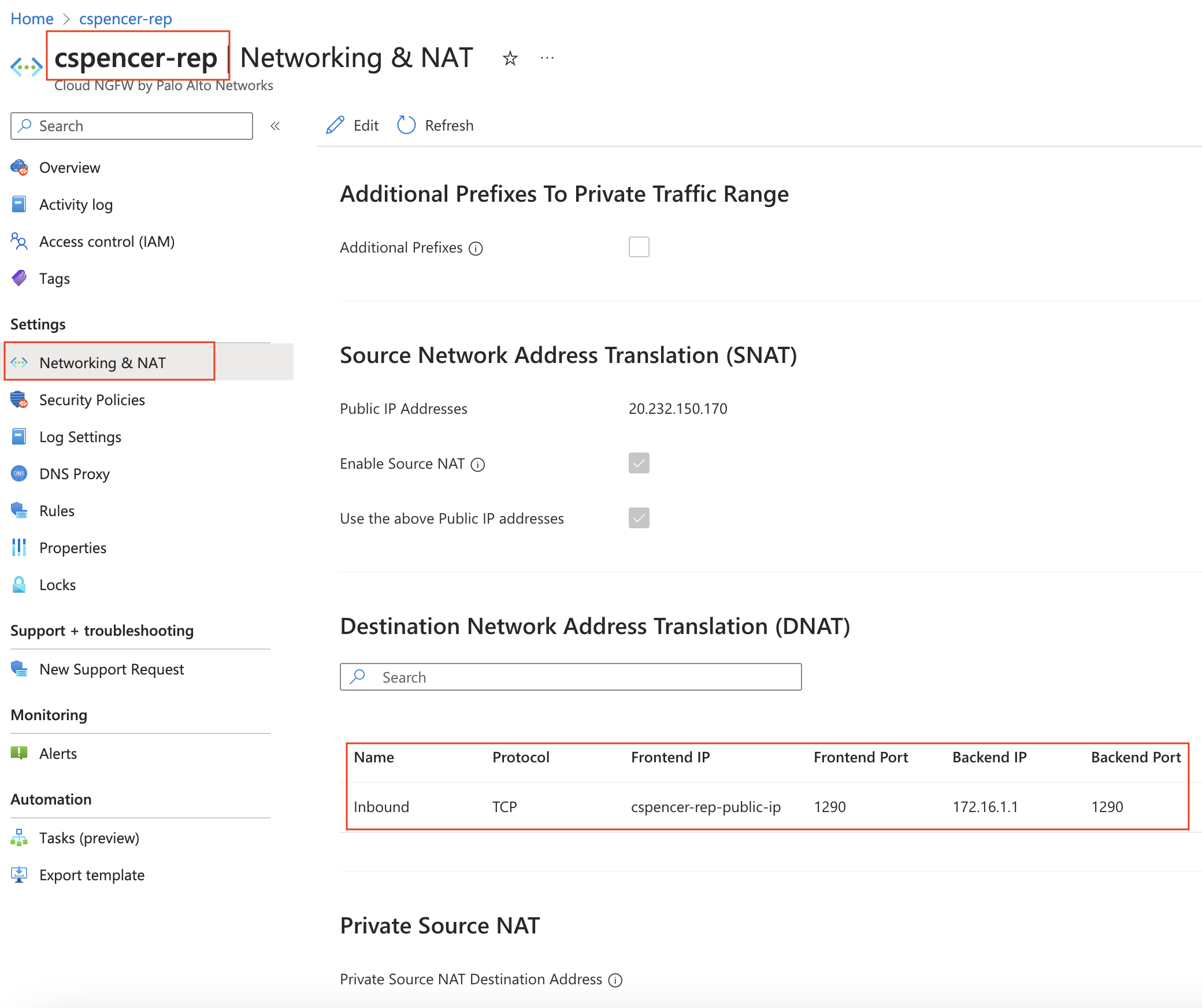
Task: Click the Private Source NAT Destination info icon
Action: pyautogui.click(x=615, y=980)
